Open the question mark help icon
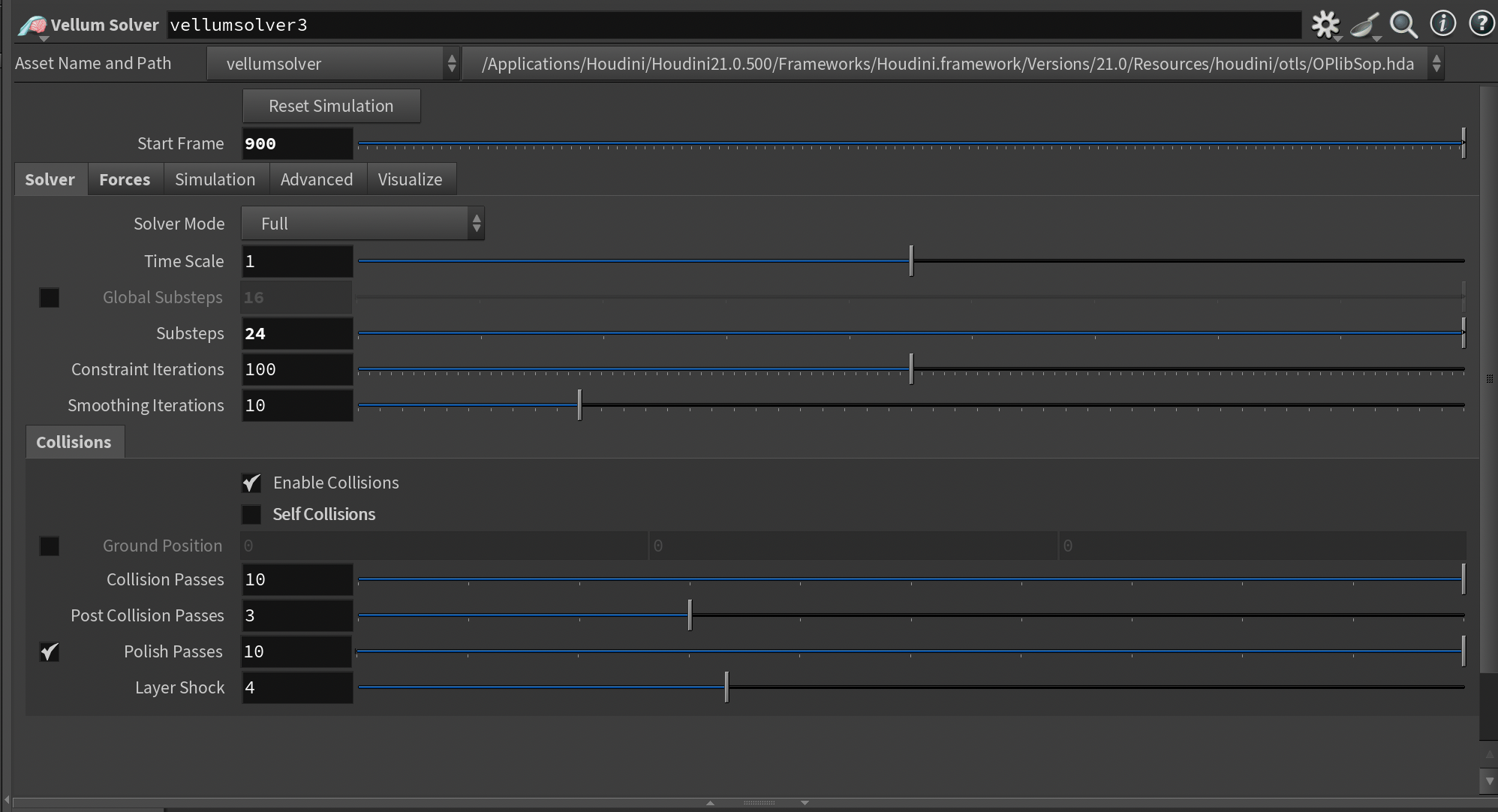The image size is (1498, 812). coord(1481,24)
